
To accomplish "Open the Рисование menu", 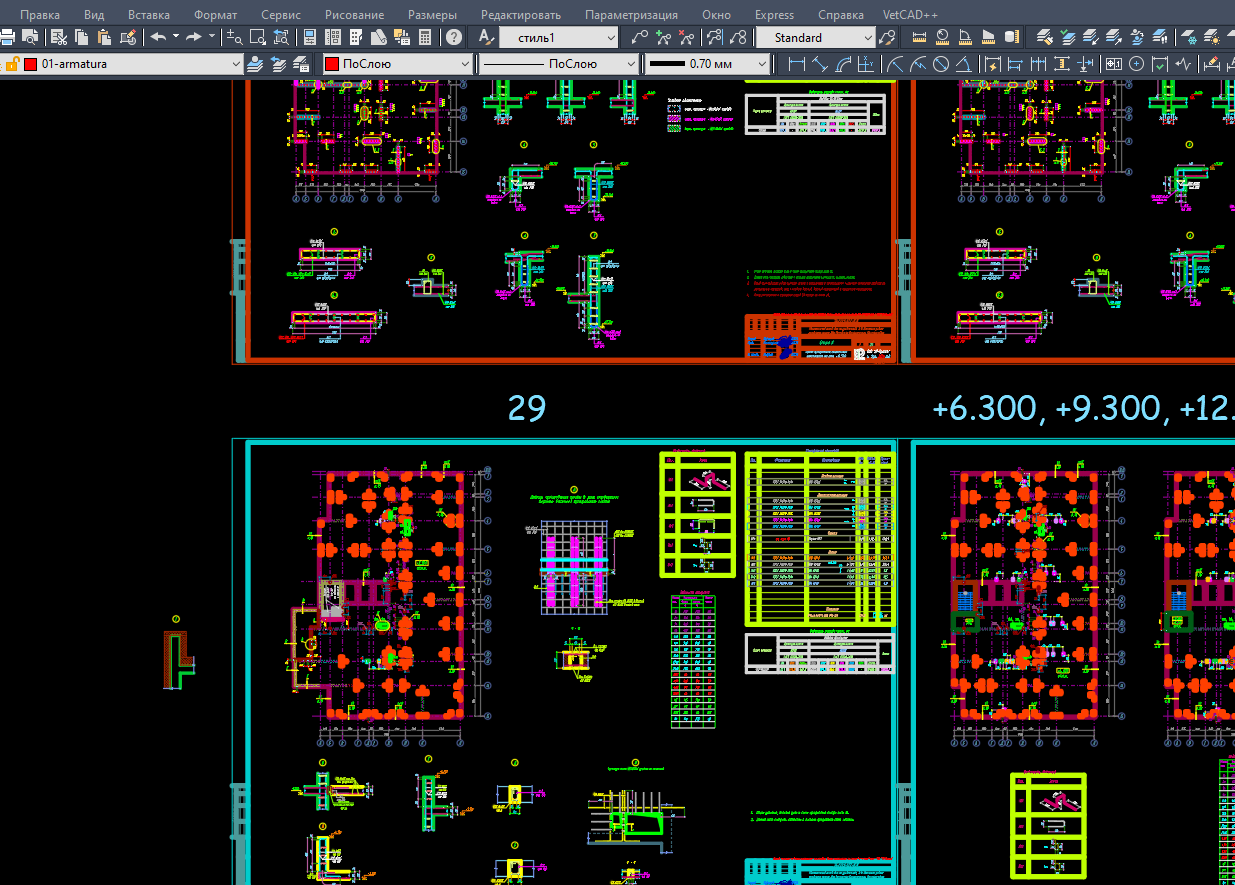I will (355, 14).
